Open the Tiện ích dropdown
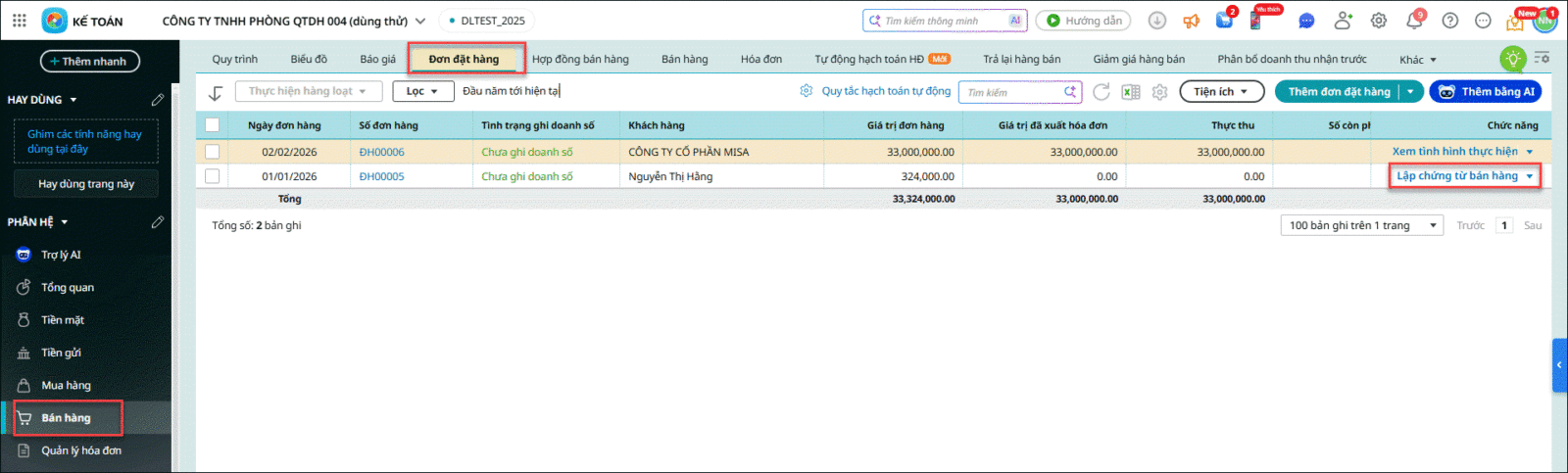Screen dimensions: 1568x473 1220,92
